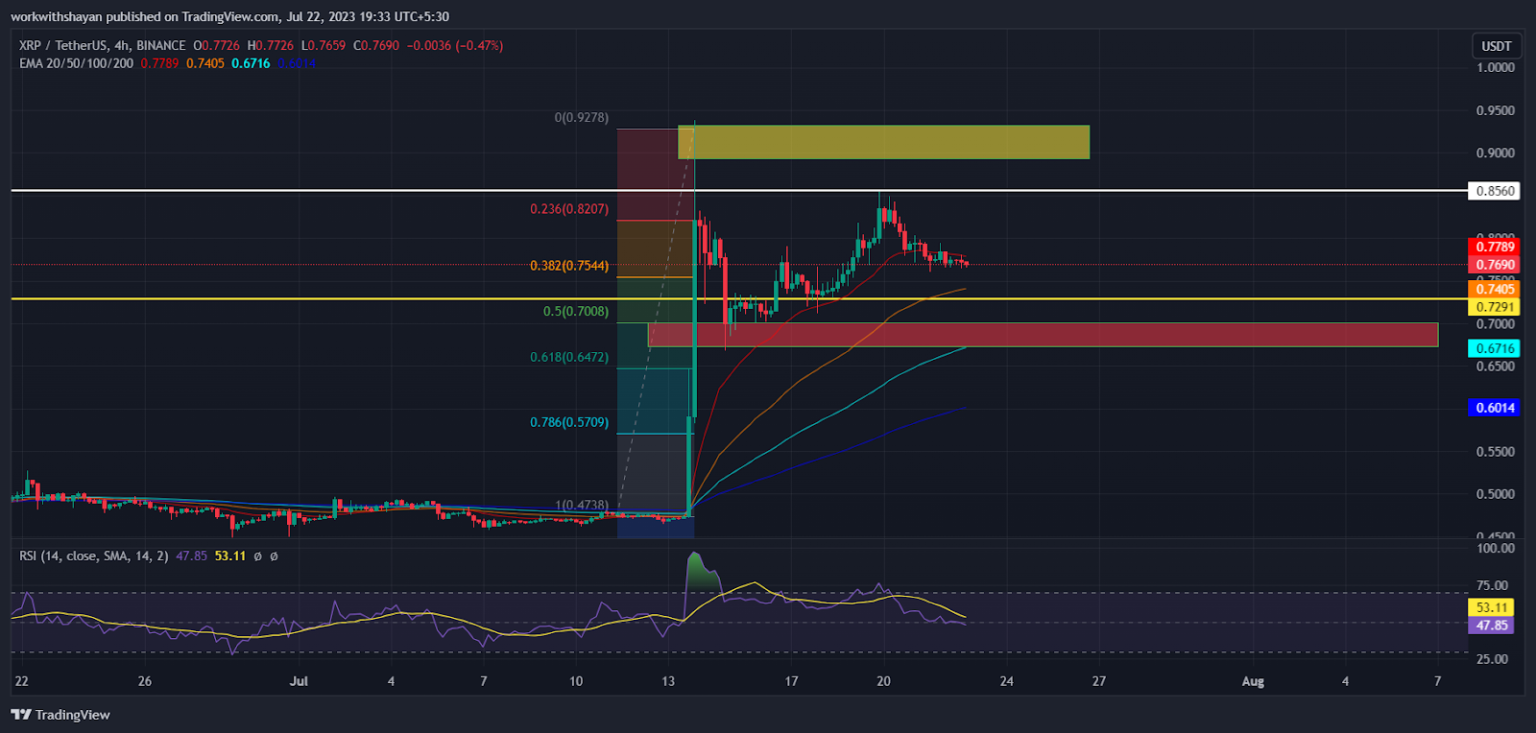Click the 0.236(0.8207) Fibonacci level label
Screen dimensions: 1536x733
(568, 210)
